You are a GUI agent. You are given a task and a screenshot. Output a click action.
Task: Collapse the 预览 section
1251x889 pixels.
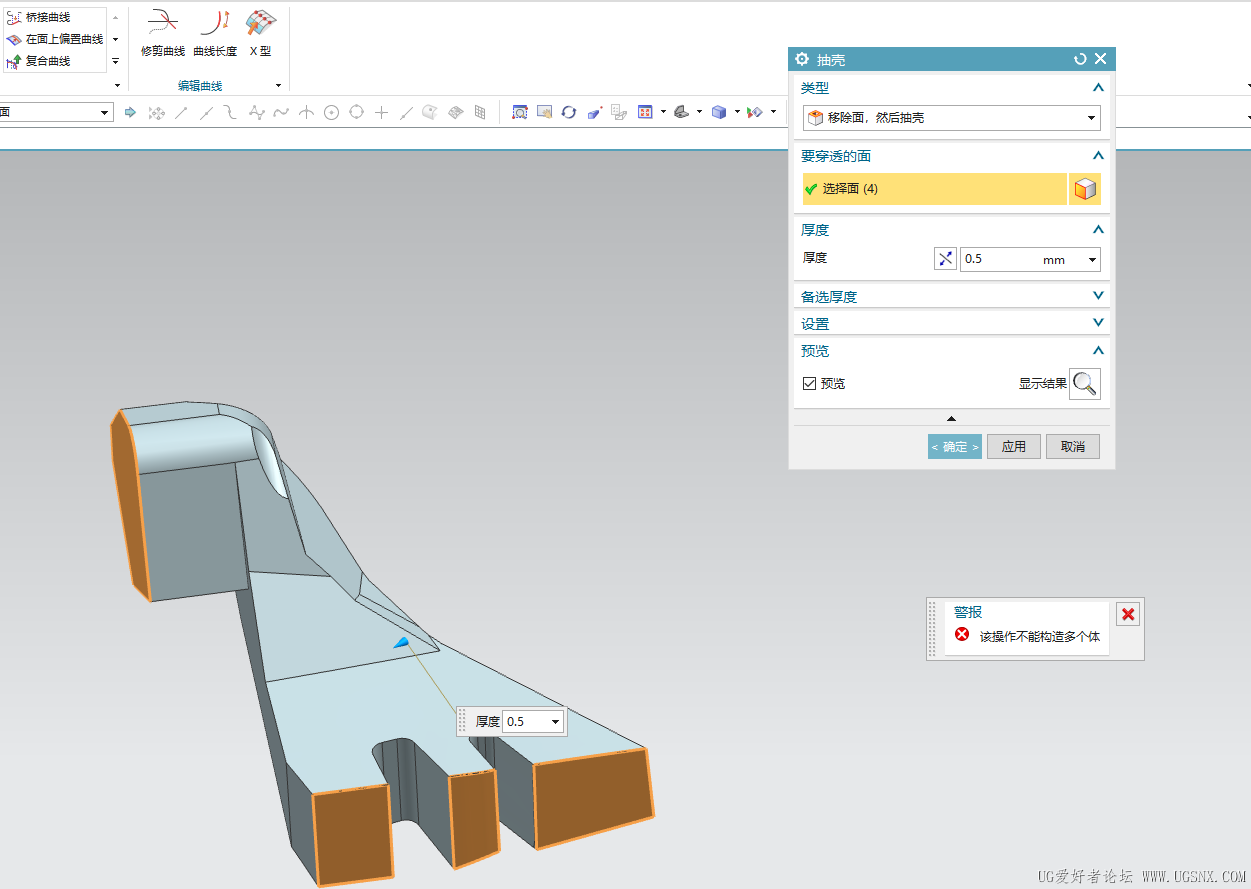[1098, 351]
